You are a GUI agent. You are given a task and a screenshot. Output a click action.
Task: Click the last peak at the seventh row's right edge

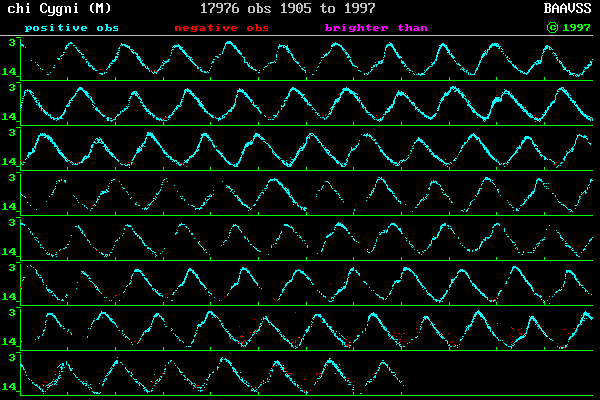pos(587,315)
